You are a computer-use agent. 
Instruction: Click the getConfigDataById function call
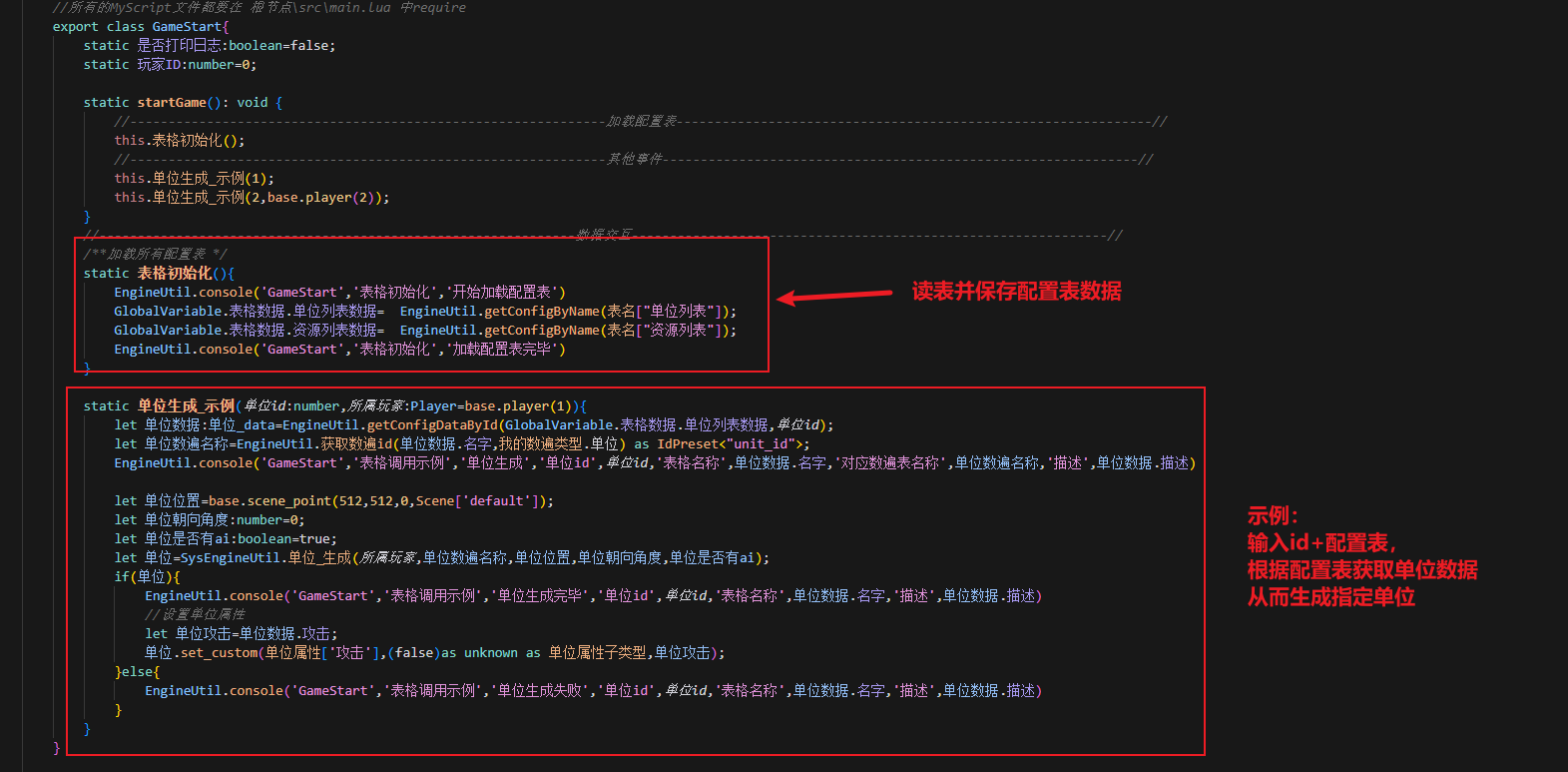coord(432,425)
